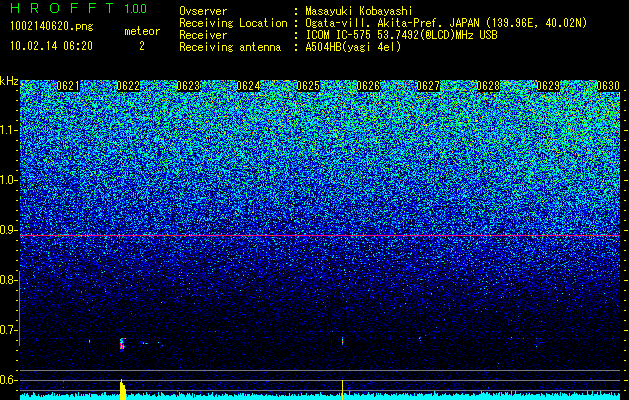Click the 0624 time marker
Viewport: 629px width, 400px height.
[x=248, y=86]
